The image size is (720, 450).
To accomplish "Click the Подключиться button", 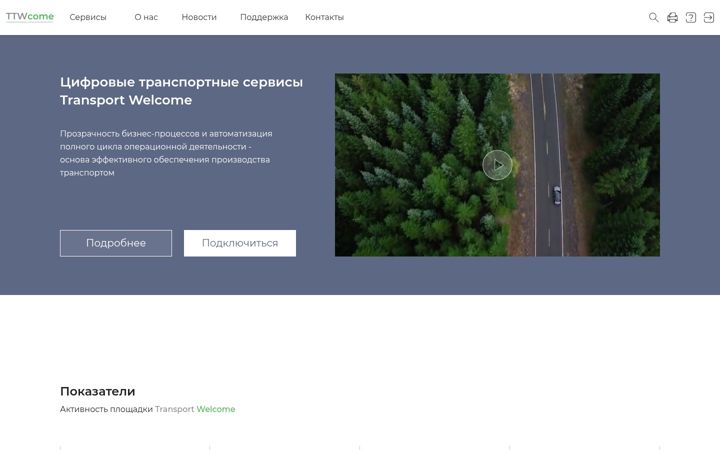I will 240,243.
